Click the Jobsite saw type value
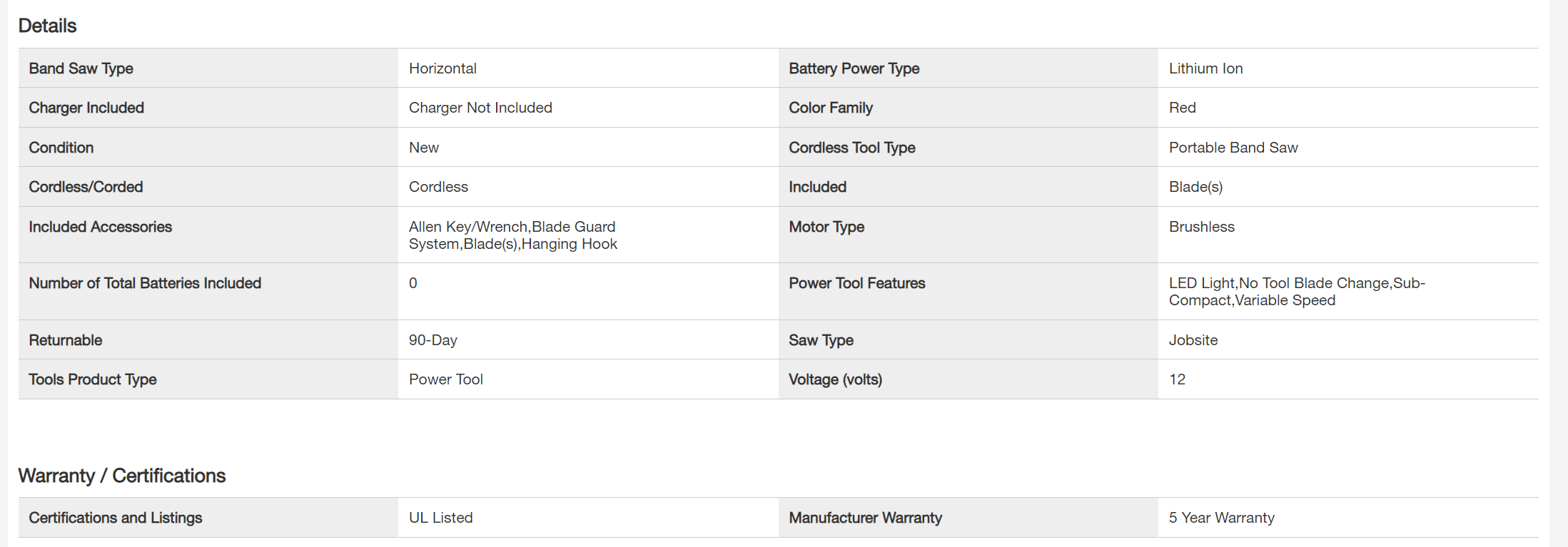Screen dimensions: 1568x547 (x=1193, y=340)
